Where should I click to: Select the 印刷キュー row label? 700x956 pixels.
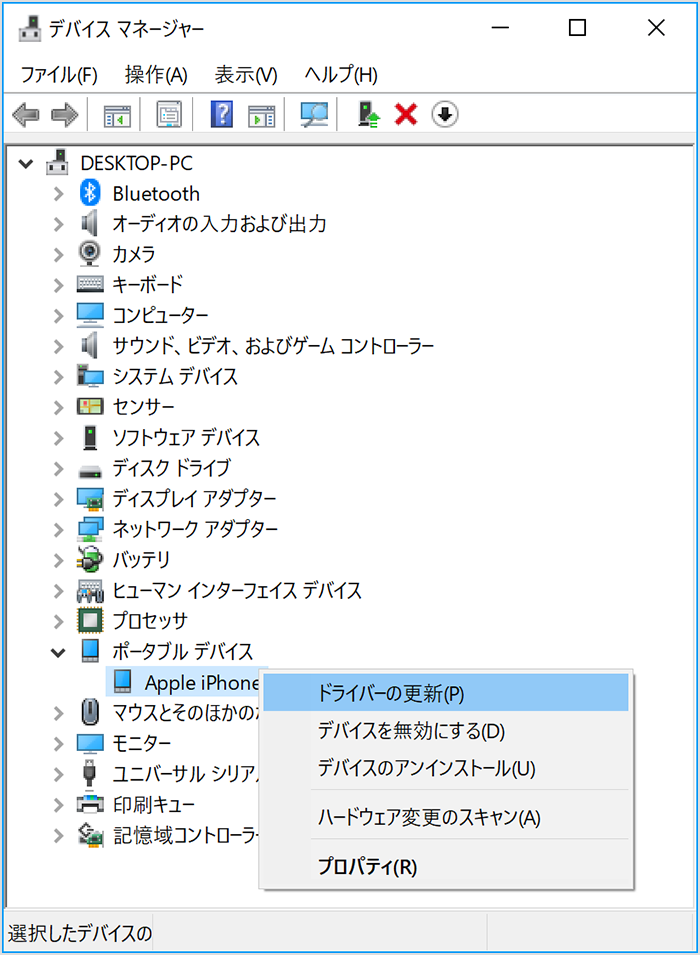coord(154,804)
